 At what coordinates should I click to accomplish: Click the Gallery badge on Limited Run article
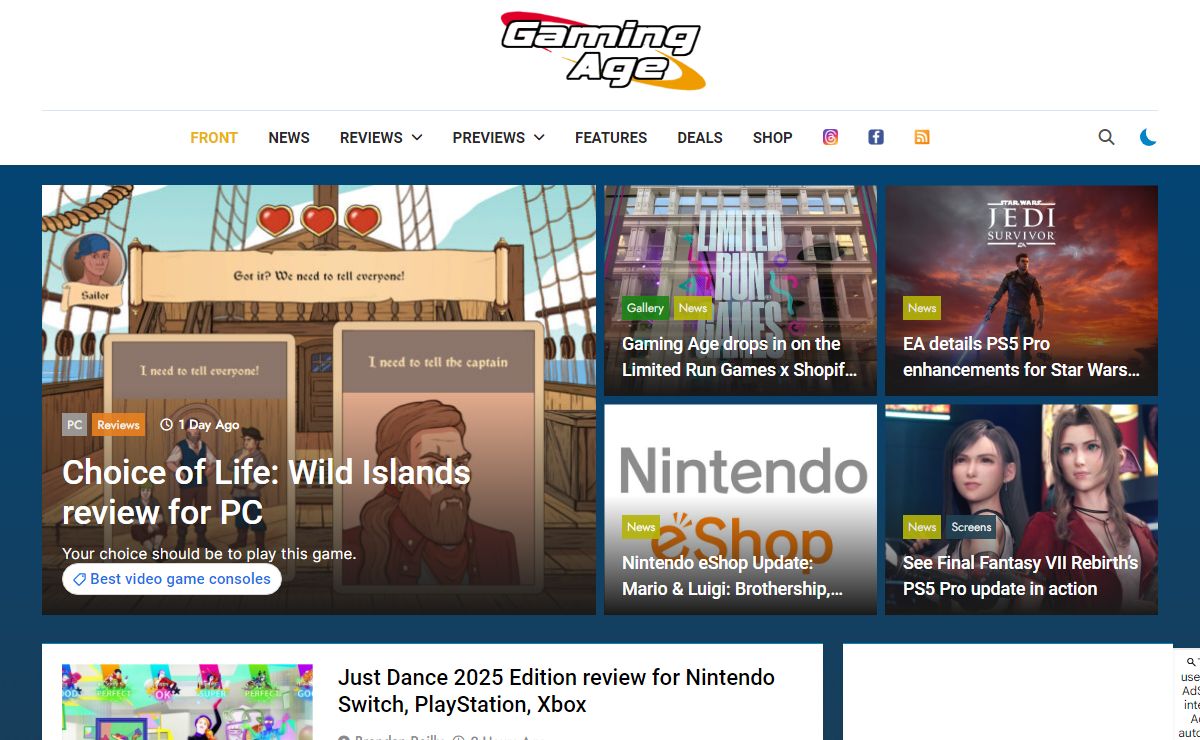coord(645,308)
